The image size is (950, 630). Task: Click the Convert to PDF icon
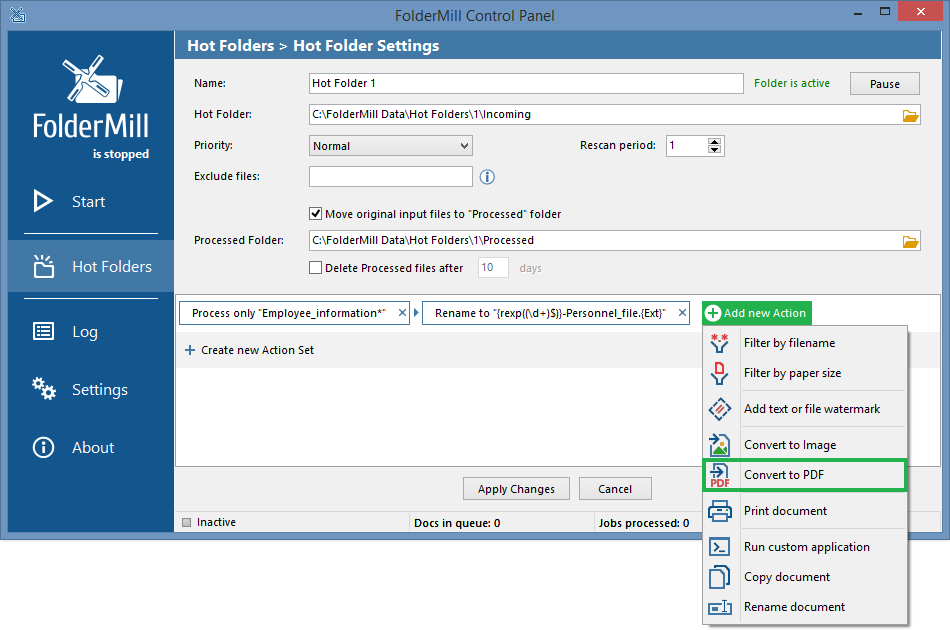[x=719, y=476]
